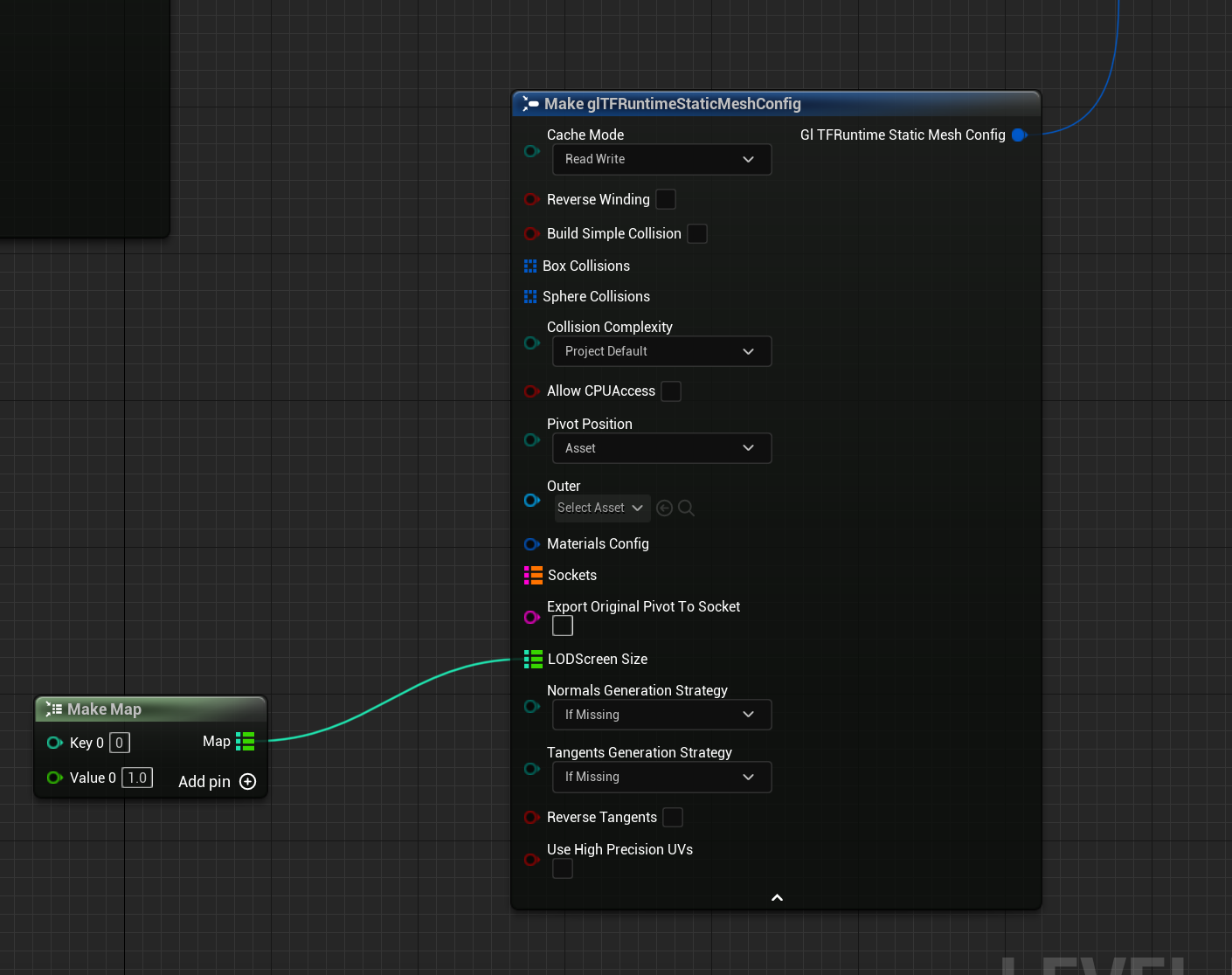This screenshot has height=975, width=1232.
Task: Open the browse magnifier icon beside Outer
Action: click(687, 508)
